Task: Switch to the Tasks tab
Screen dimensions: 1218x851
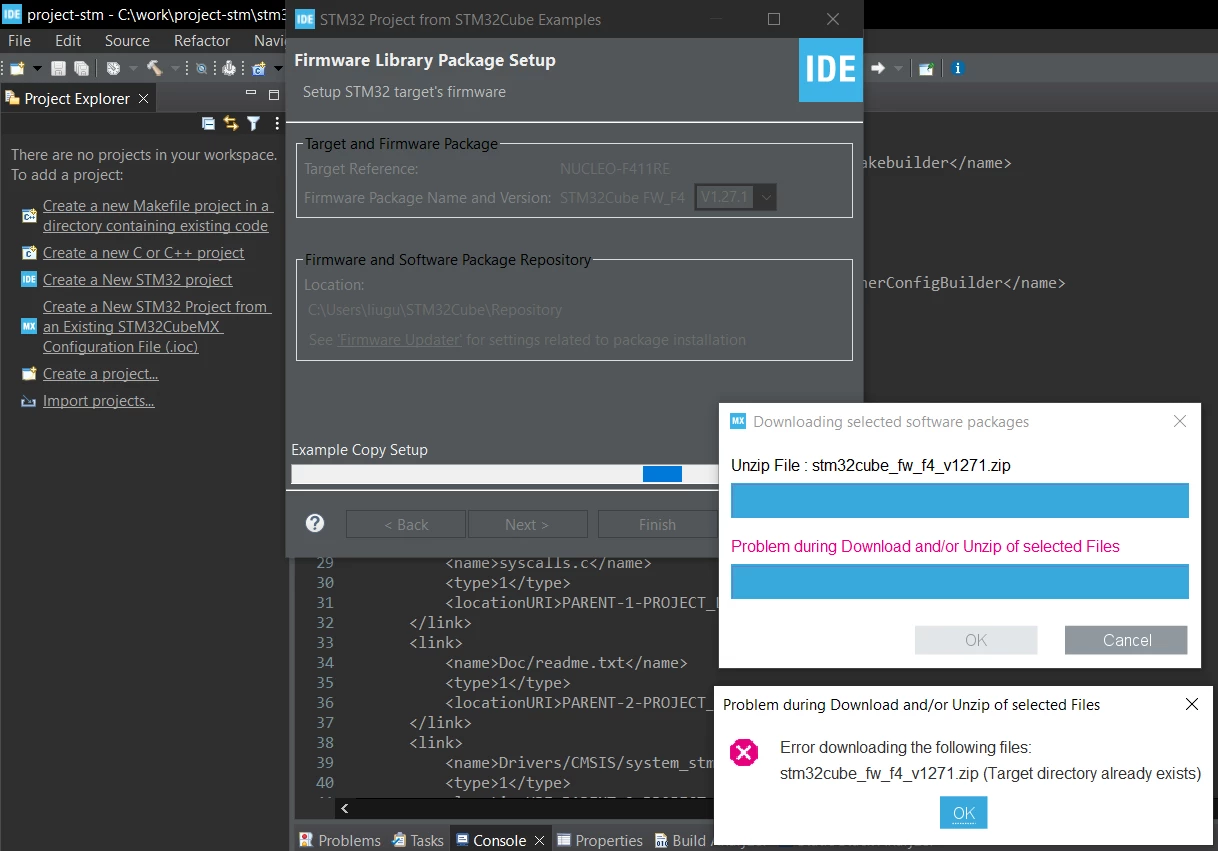Action: click(418, 840)
